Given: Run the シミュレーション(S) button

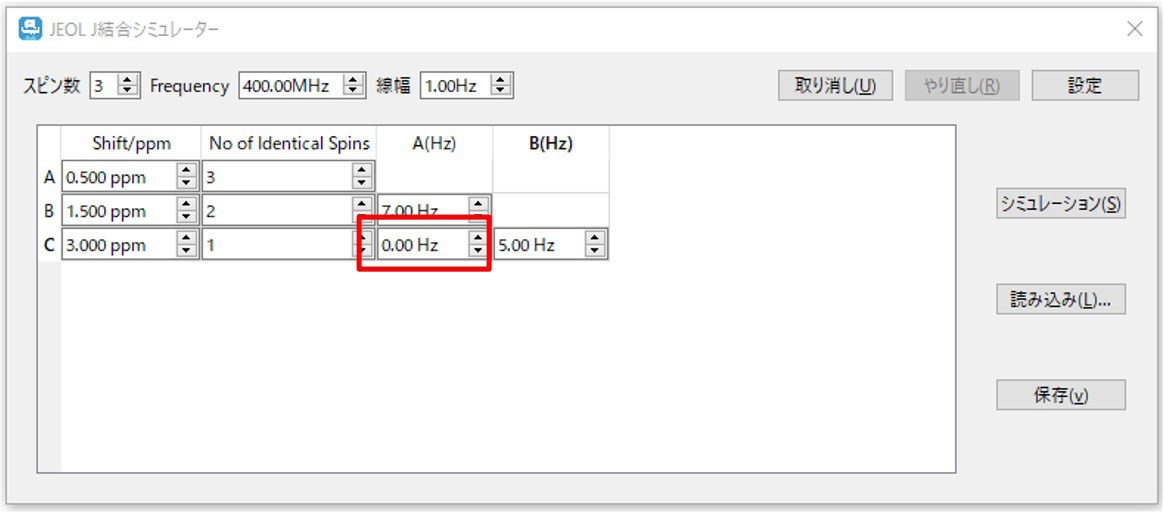Looking at the screenshot, I should click(1060, 204).
